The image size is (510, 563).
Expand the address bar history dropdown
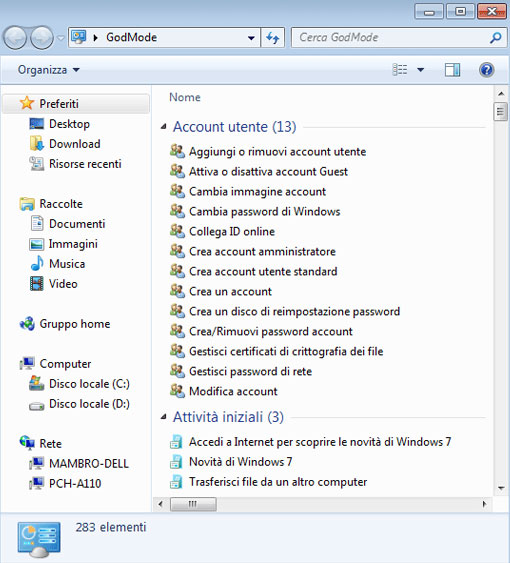pos(251,38)
